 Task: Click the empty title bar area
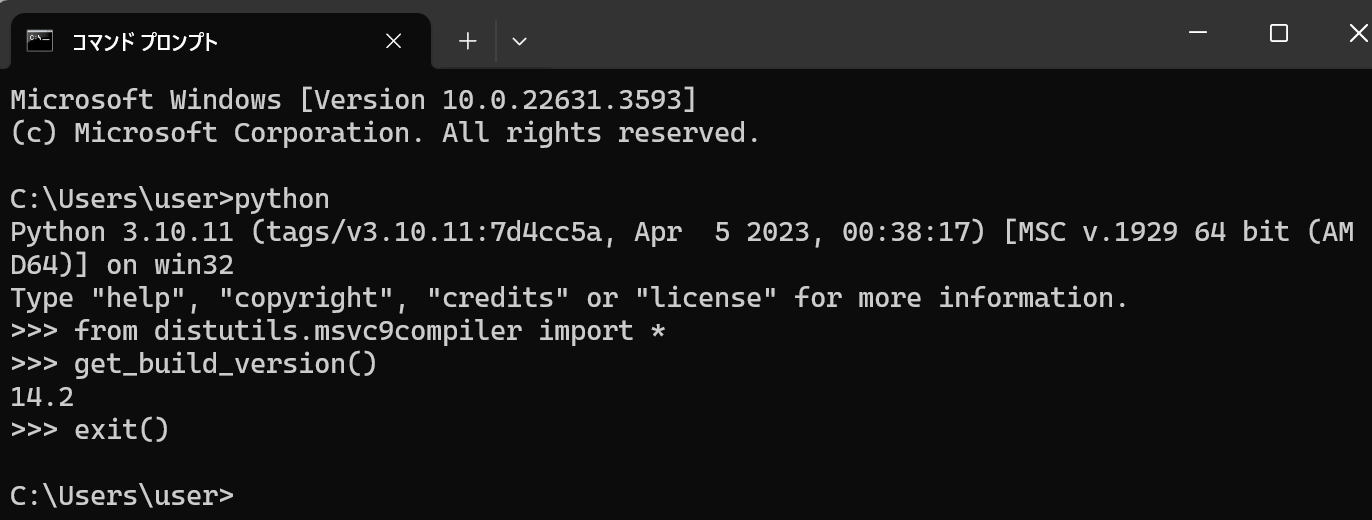click(850, 34)
